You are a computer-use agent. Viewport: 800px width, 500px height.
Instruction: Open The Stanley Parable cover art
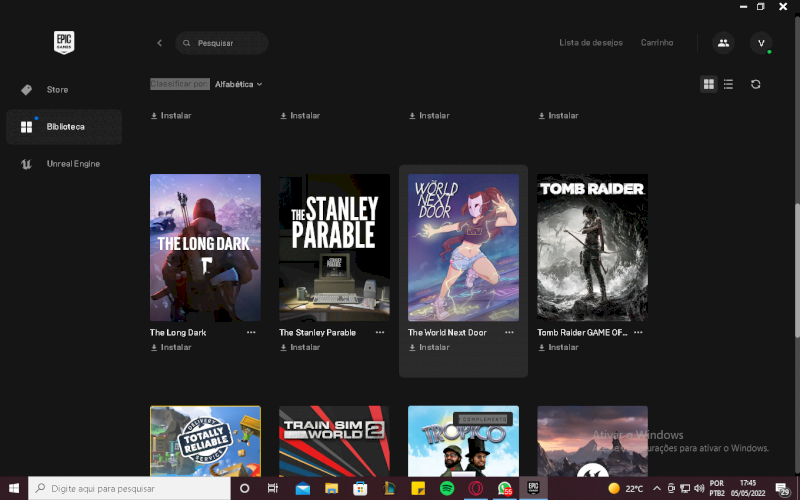(334, 247)
